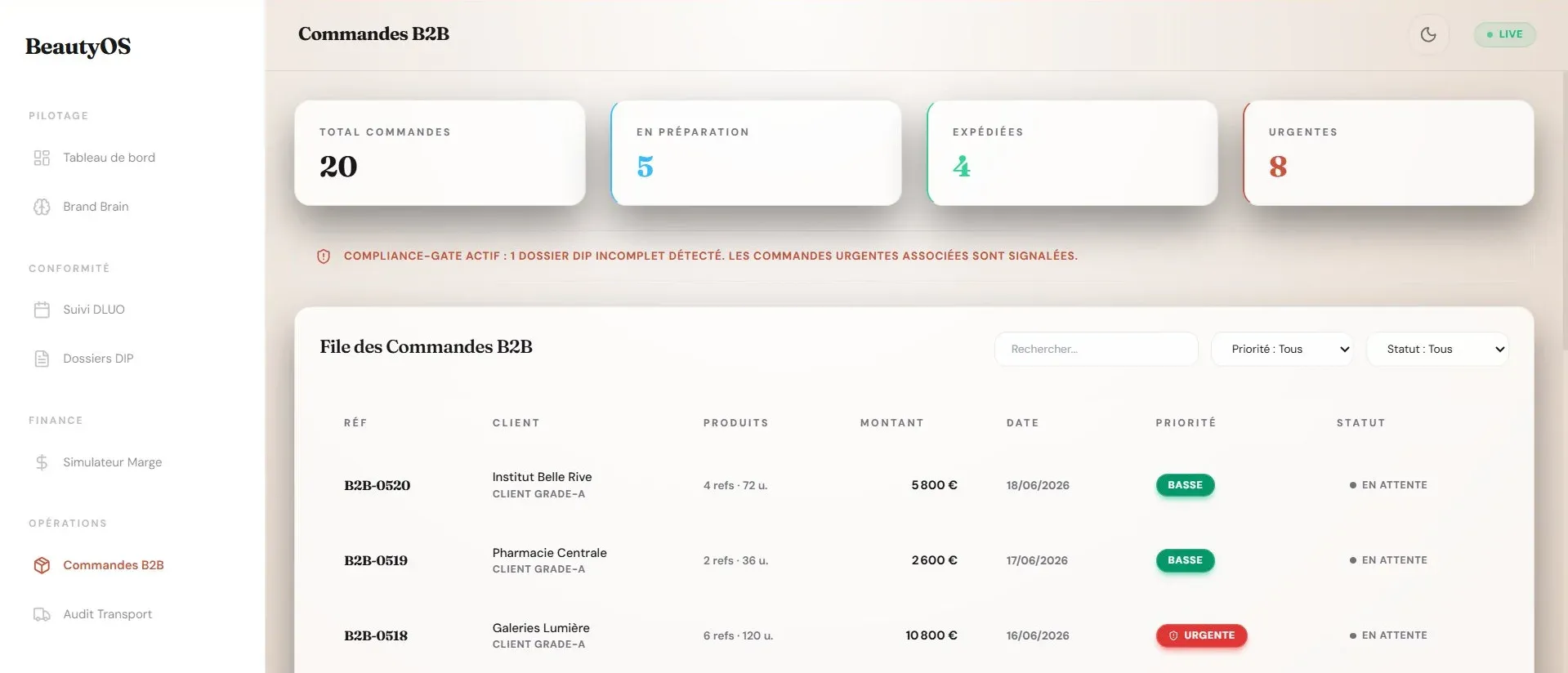1568x673 pixels.
Task: Toggle dark mode with moon icon
Action: coord(1428,34)
